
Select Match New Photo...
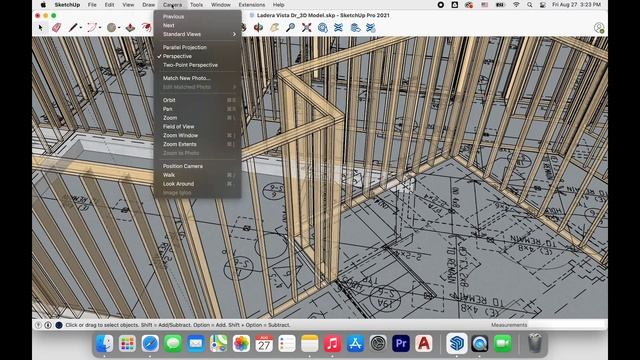click(198, 78)
